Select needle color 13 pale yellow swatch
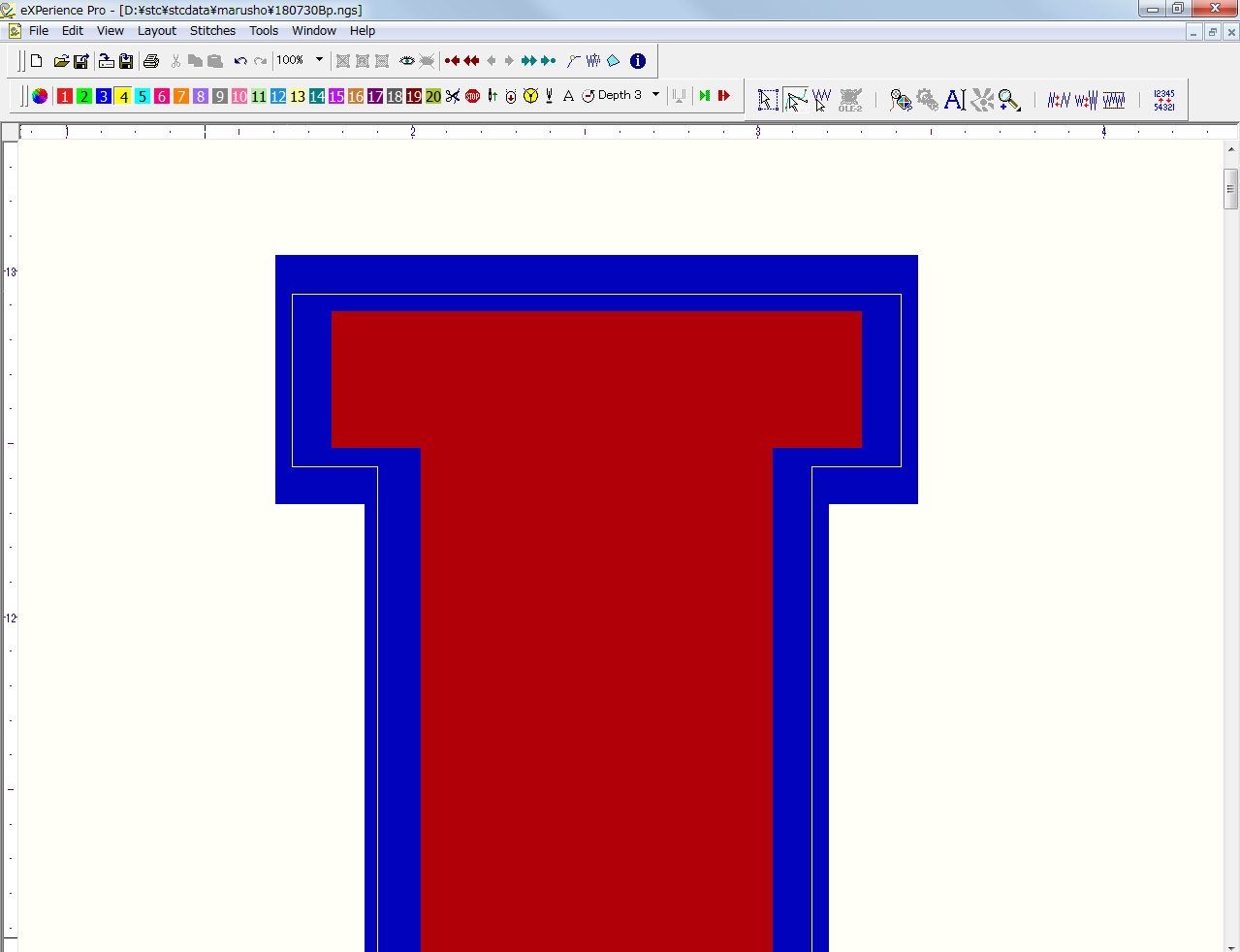The image size is (1240, 952). [x=298, y=96]
